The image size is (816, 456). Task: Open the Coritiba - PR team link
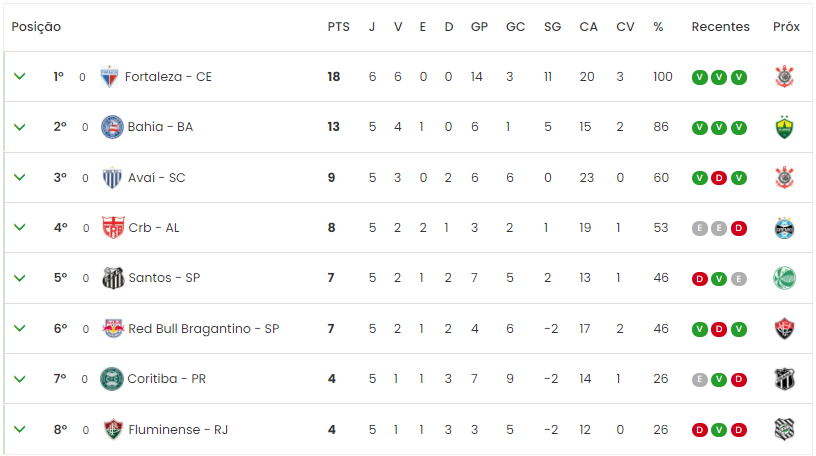coord(167,379)
